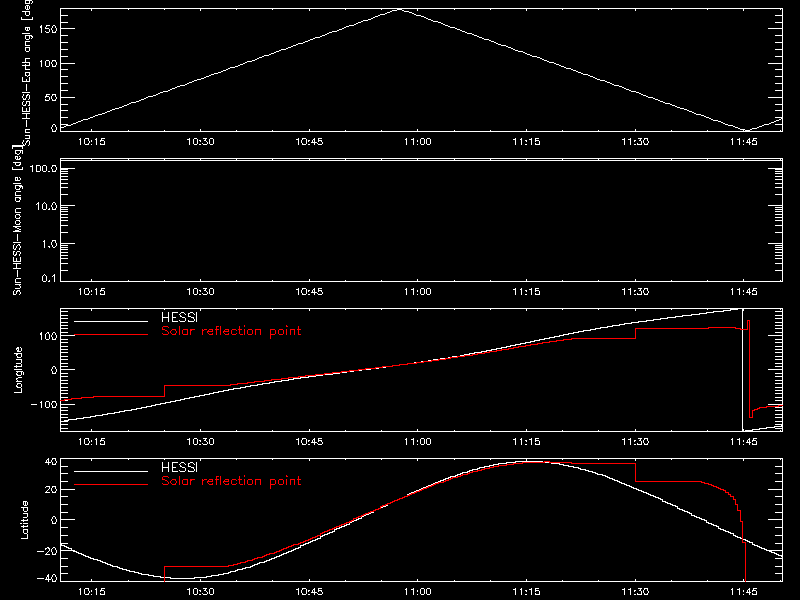The image size is (800, 600).
Task: Click the 100 tick on Longitude axis
Action: point(48,336)
